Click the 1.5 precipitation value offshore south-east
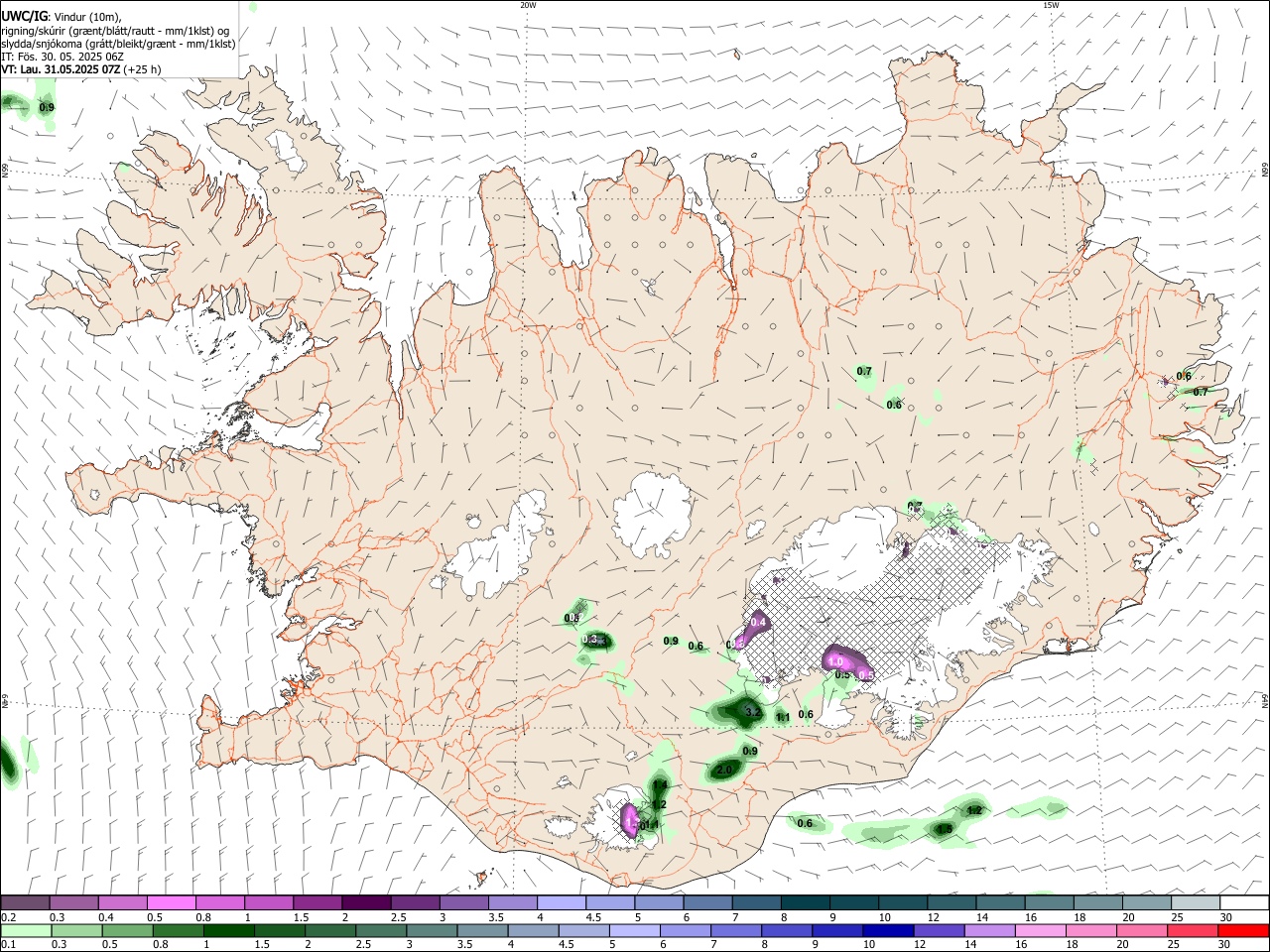The height and width of the screenshot is (952, 1270). click(945, 829)
